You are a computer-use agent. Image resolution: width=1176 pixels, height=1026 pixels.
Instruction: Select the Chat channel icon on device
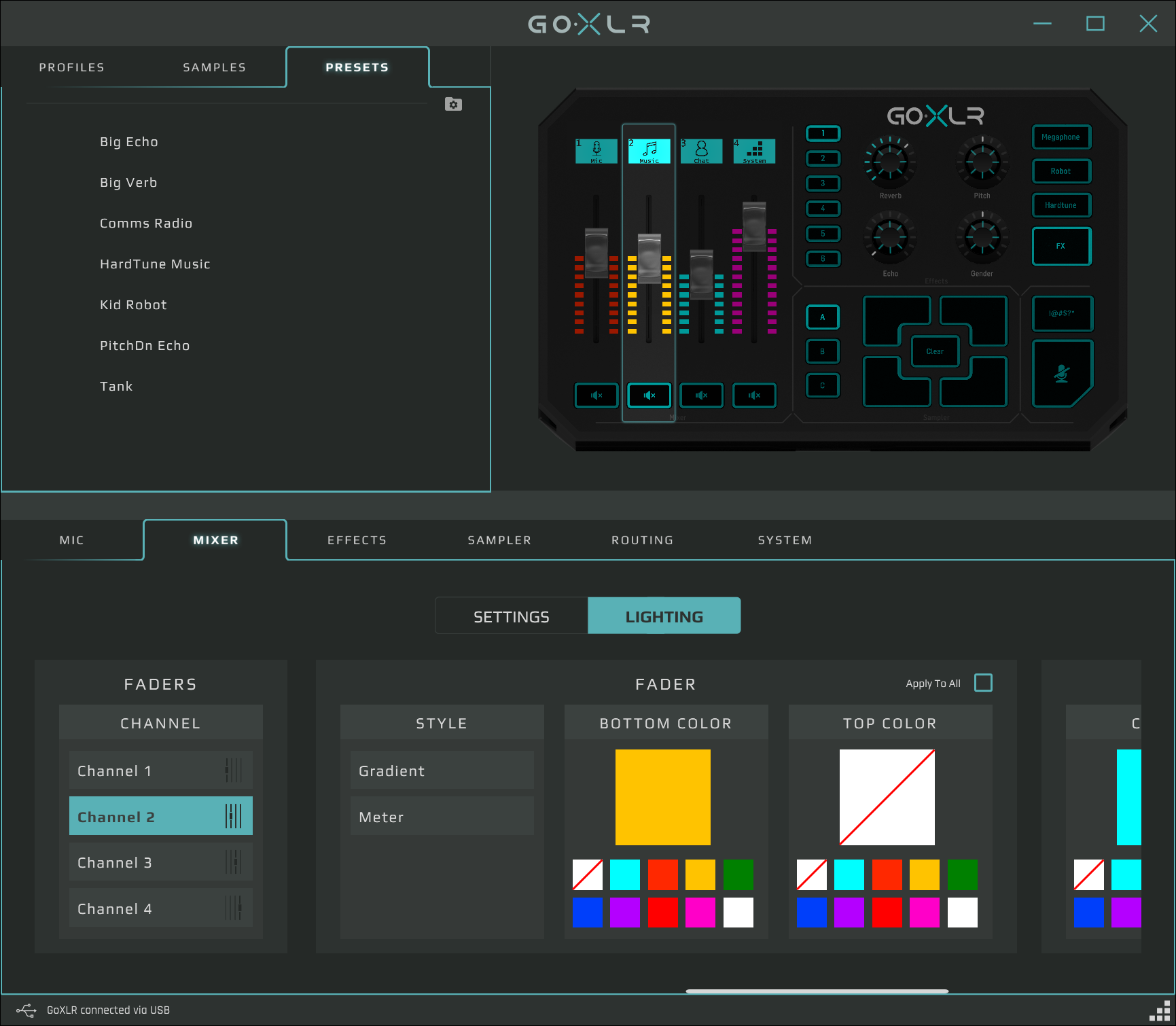[701, 151]
